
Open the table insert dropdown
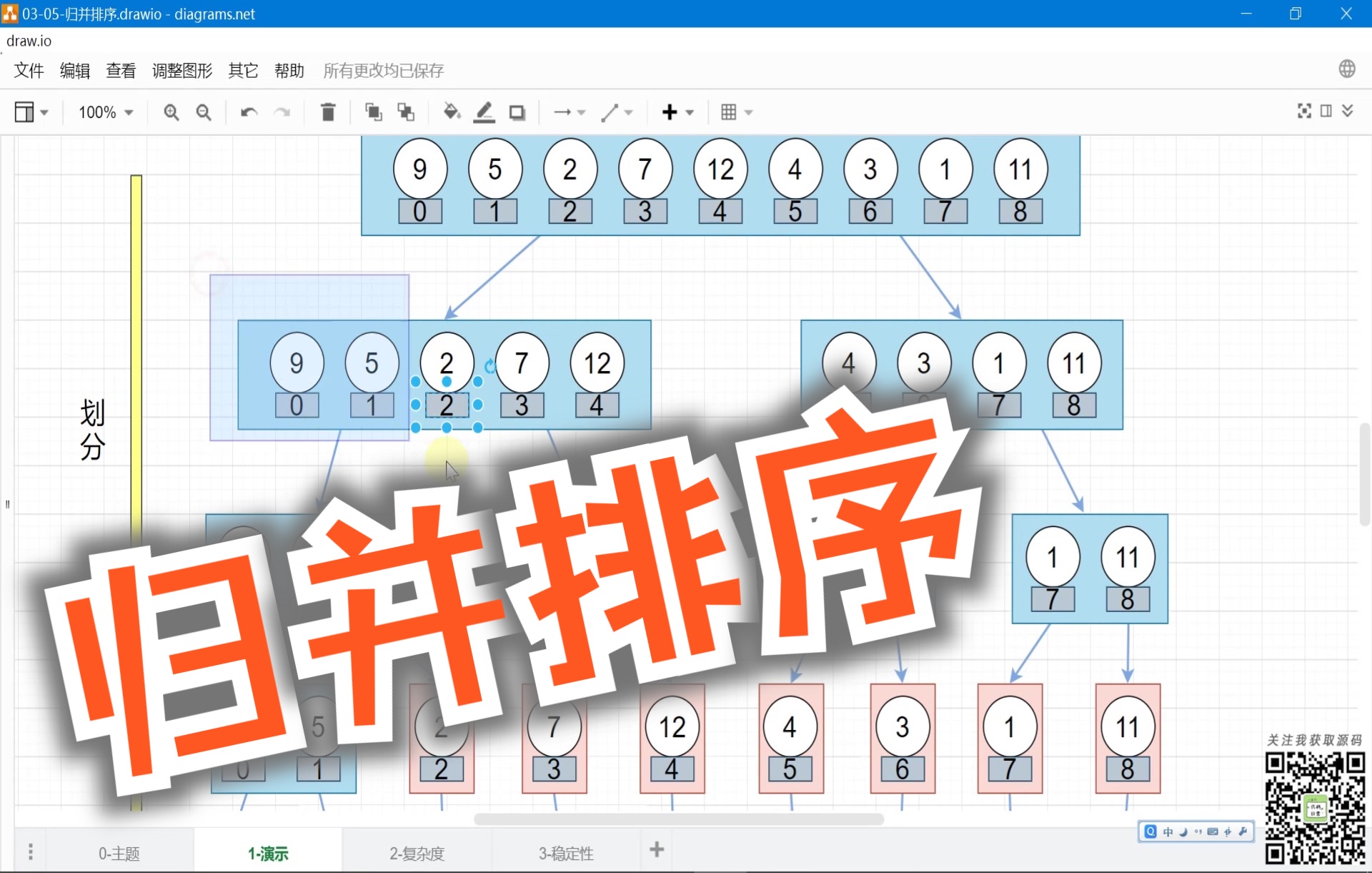[x=737, y=112]
